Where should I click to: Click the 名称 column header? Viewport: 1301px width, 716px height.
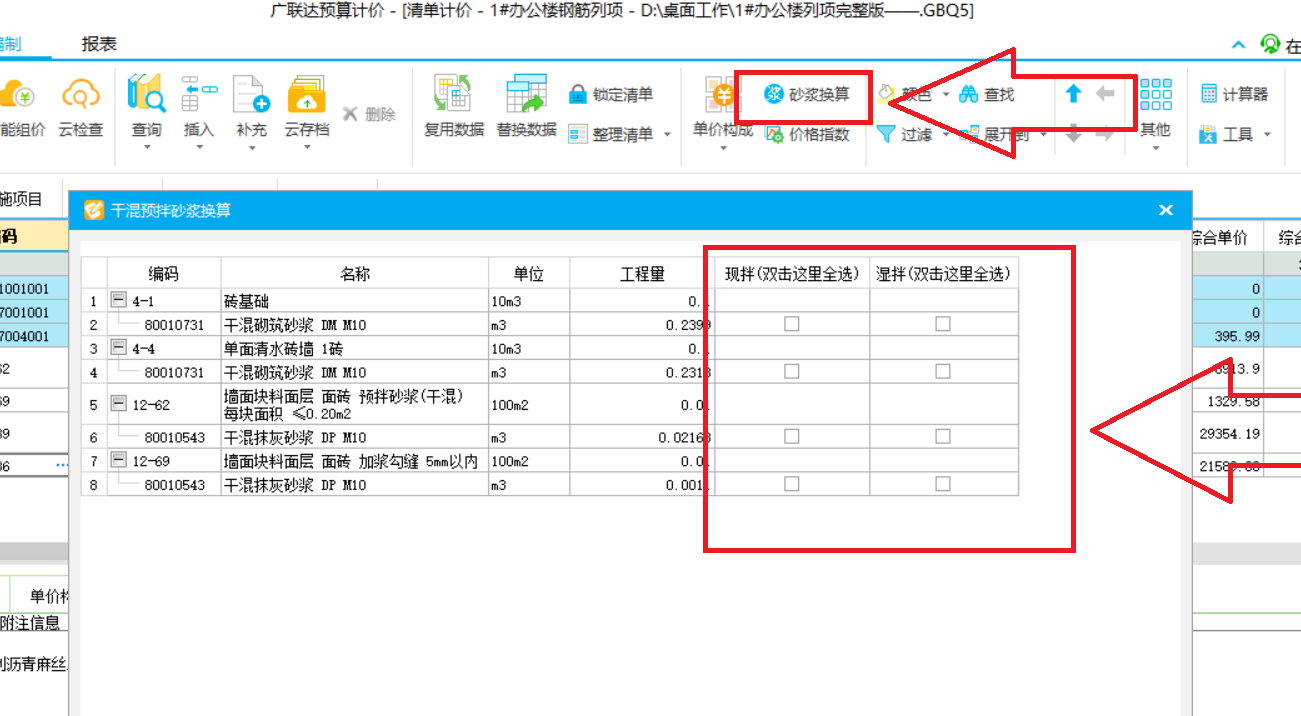(355, 273)
